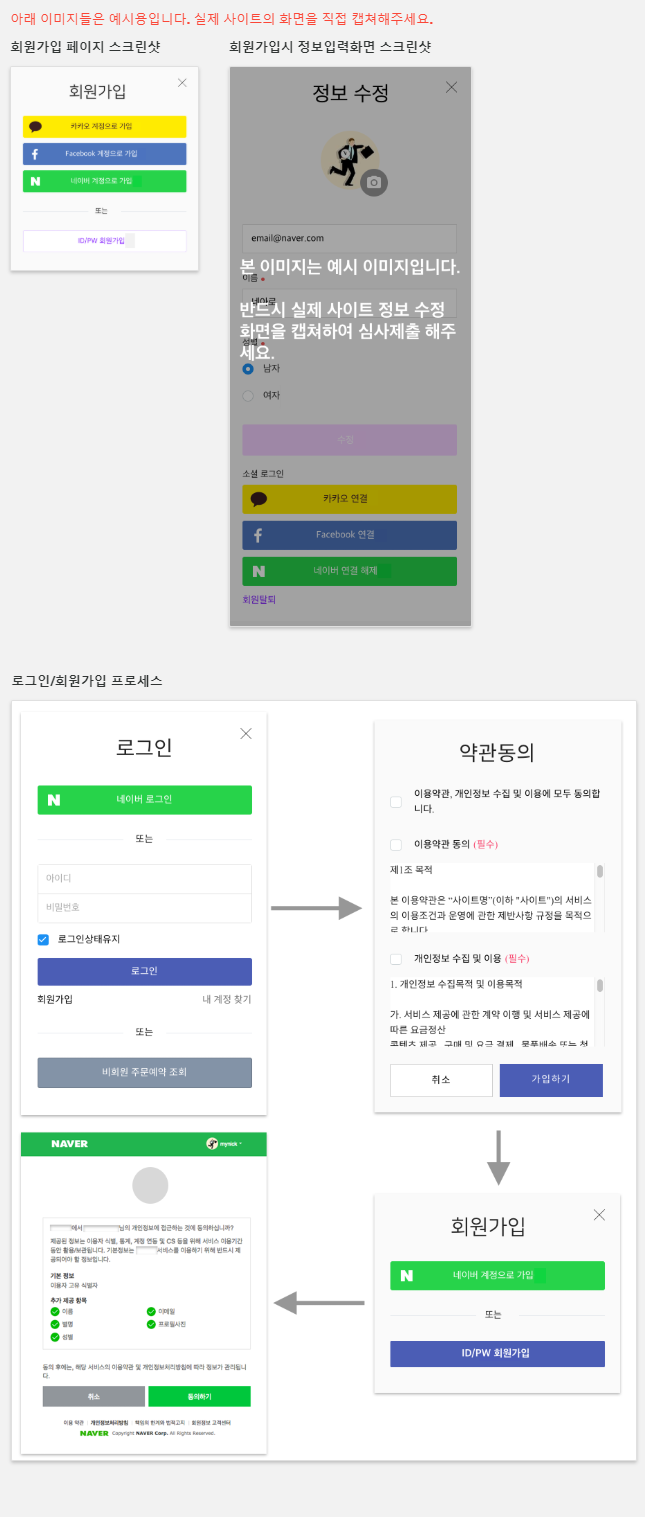
Task: Close the 정보 수정 dialog with the X
Action: click(451, 87)
